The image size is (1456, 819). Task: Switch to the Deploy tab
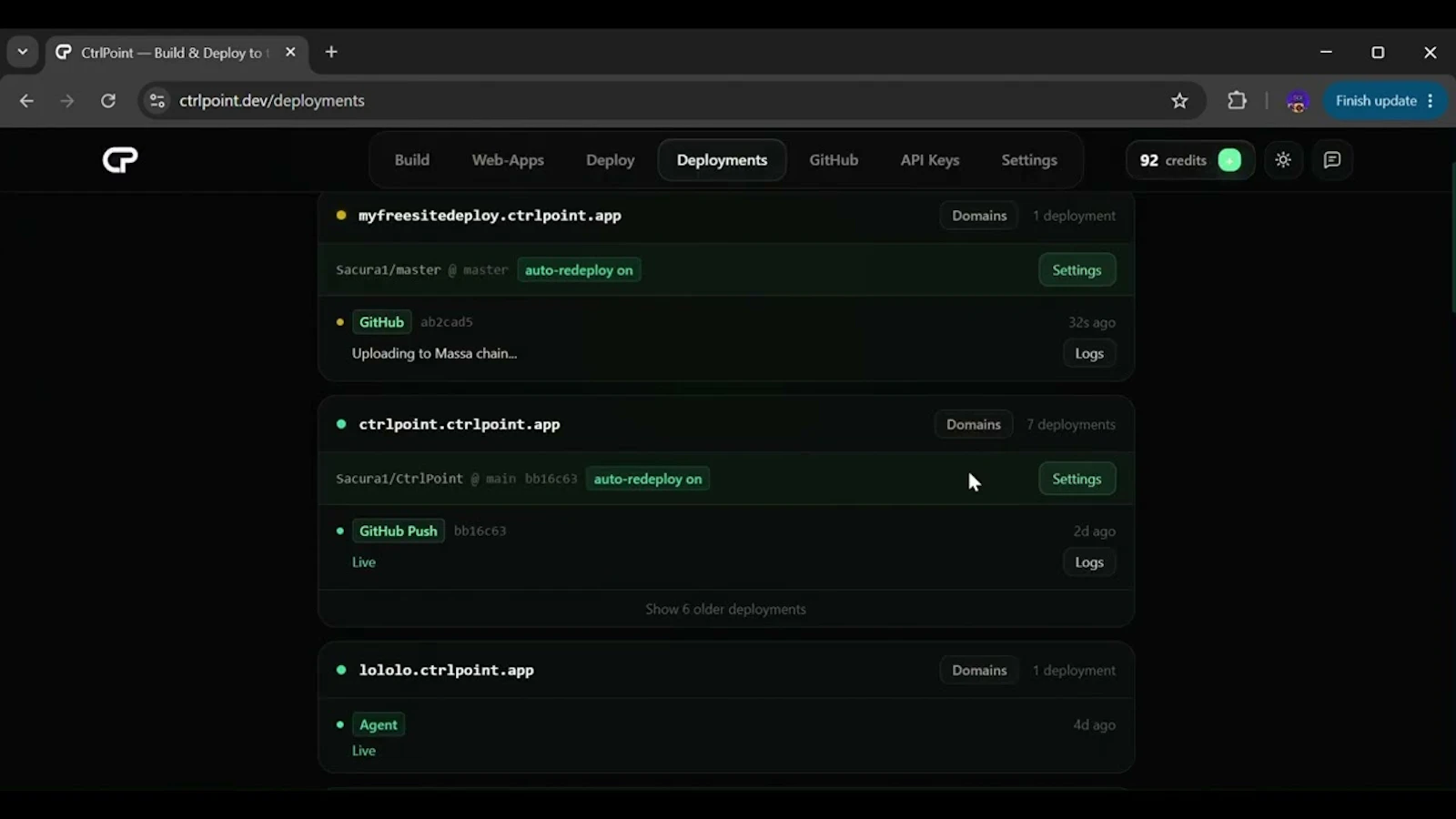(x=610, y=160)
